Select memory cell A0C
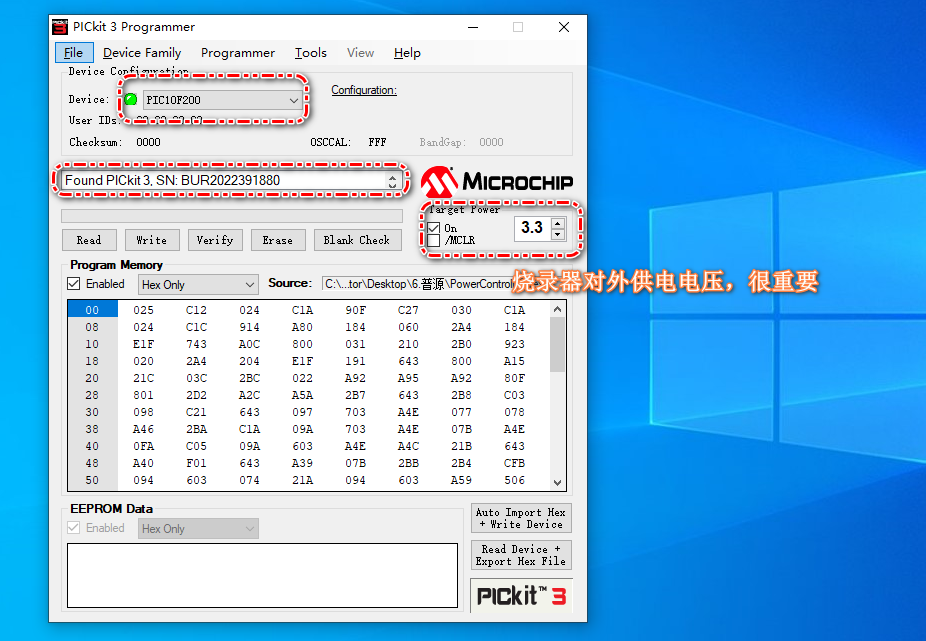The width and height of the screenshot is (926, 641). (x=249, y=344)
